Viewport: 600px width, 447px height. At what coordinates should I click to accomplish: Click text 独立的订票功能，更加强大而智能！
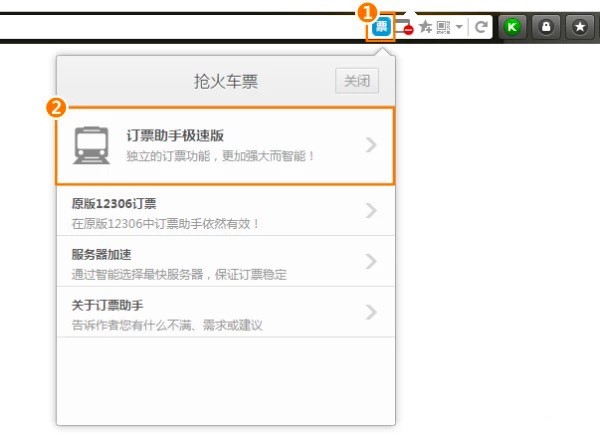coord(220,156)
